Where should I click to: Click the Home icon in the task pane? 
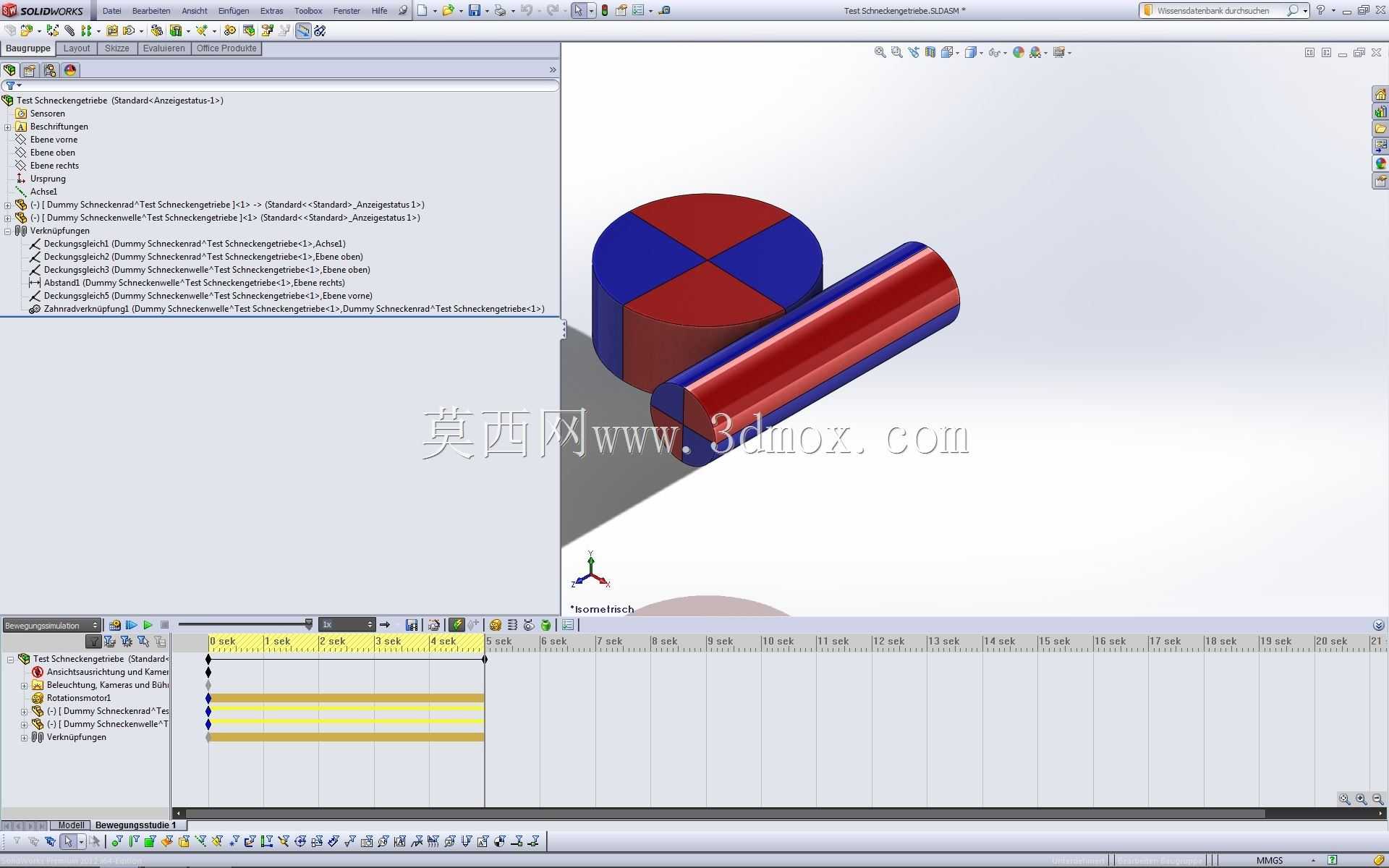coord(1380,94)
